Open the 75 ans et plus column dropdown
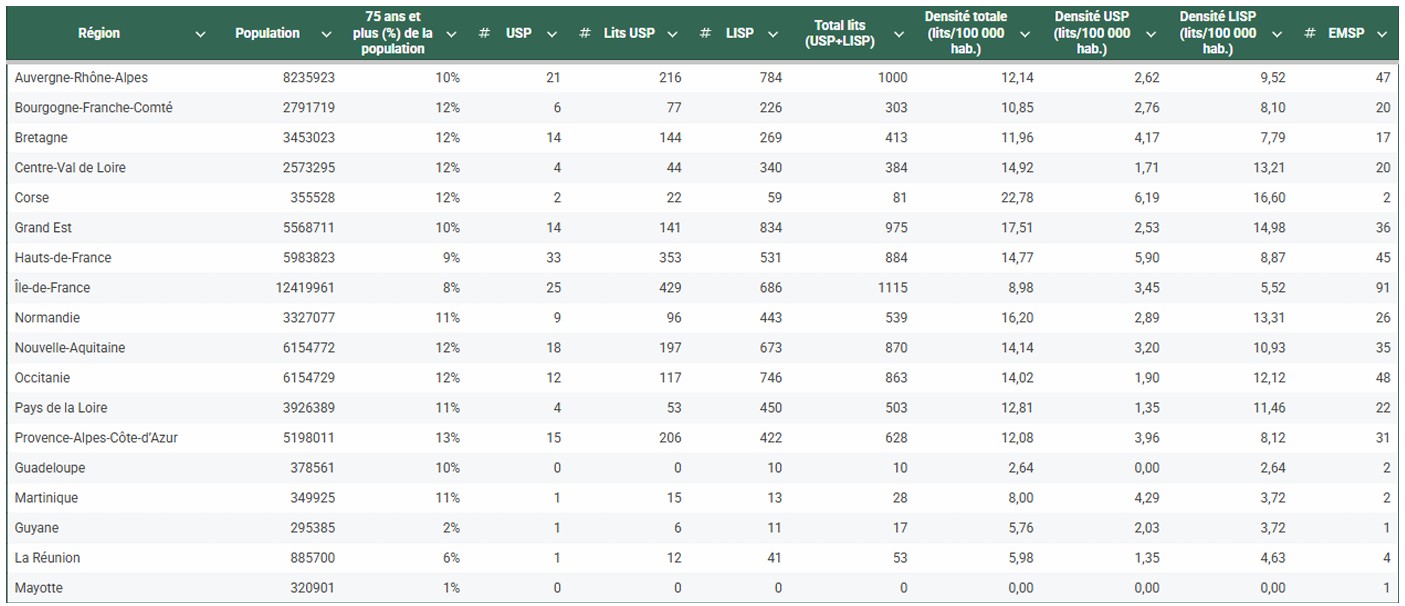Viewport: 1405px width, 606px height. pyautogui.click(x=451, y=34)
